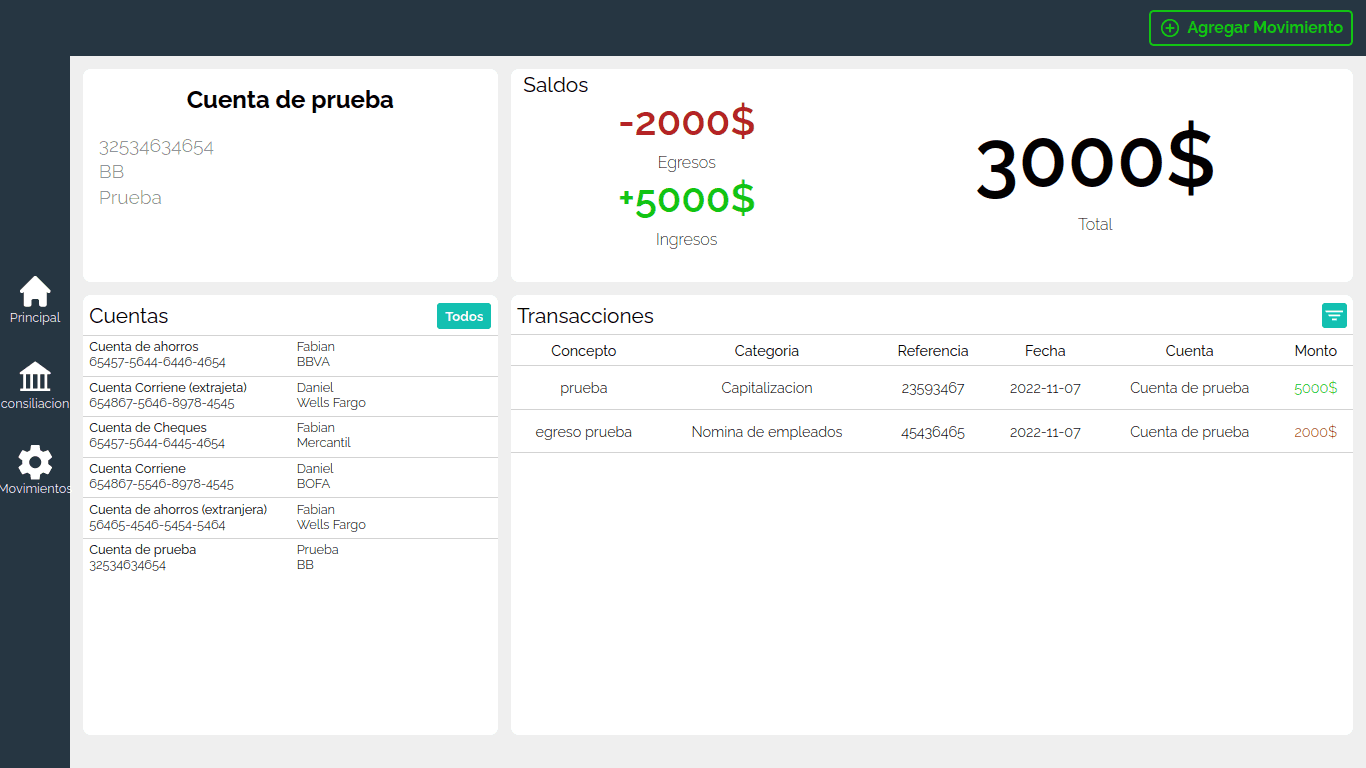Select Cuenta Corriene BOFA account number
The width and height of the screenshot is (1366, 768).
[x=161, y=484]
